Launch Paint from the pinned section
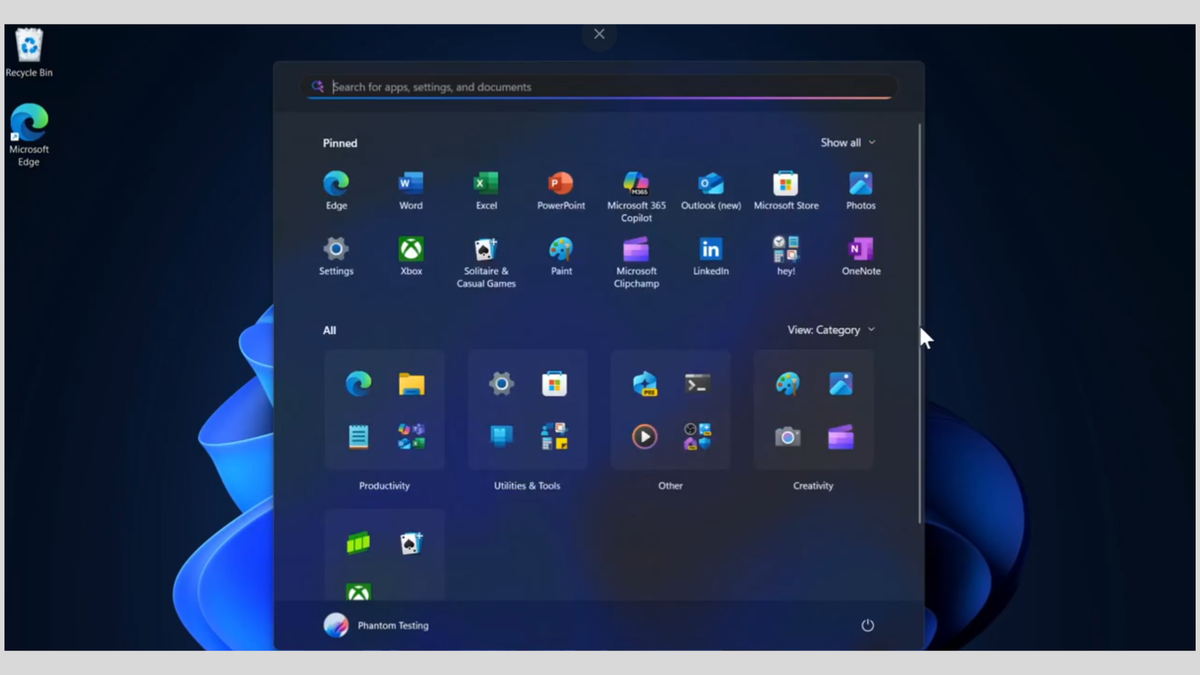The height and width of the screenshot is (675, 1200). [x=560, y=251]
